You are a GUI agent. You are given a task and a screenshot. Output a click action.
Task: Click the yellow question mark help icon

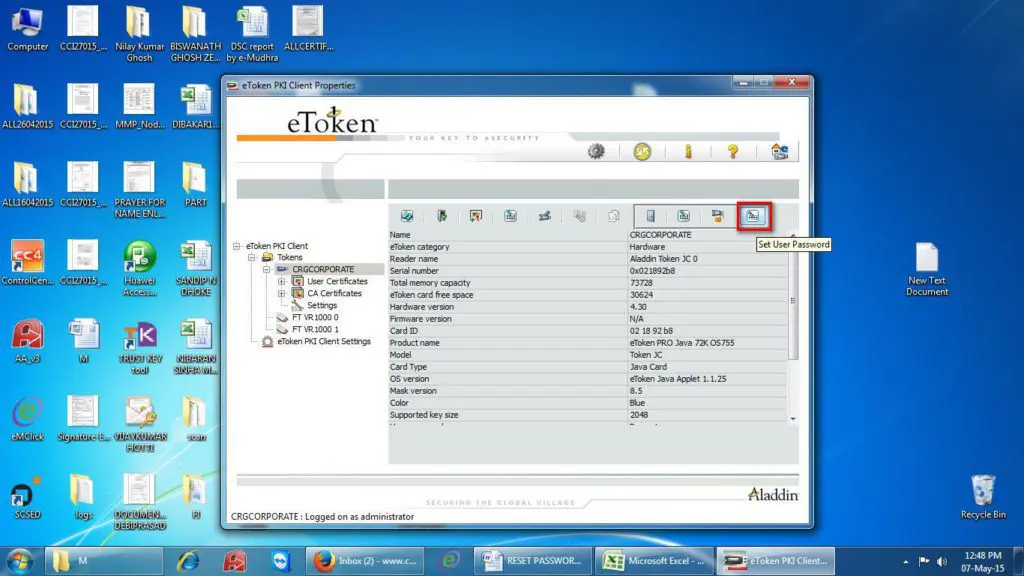(x=733, y=152)
